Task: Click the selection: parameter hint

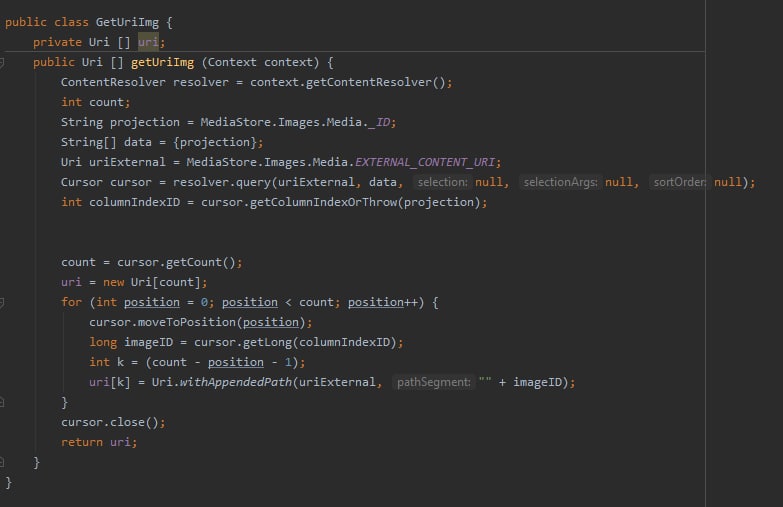Action: click(x=442, y=182)
